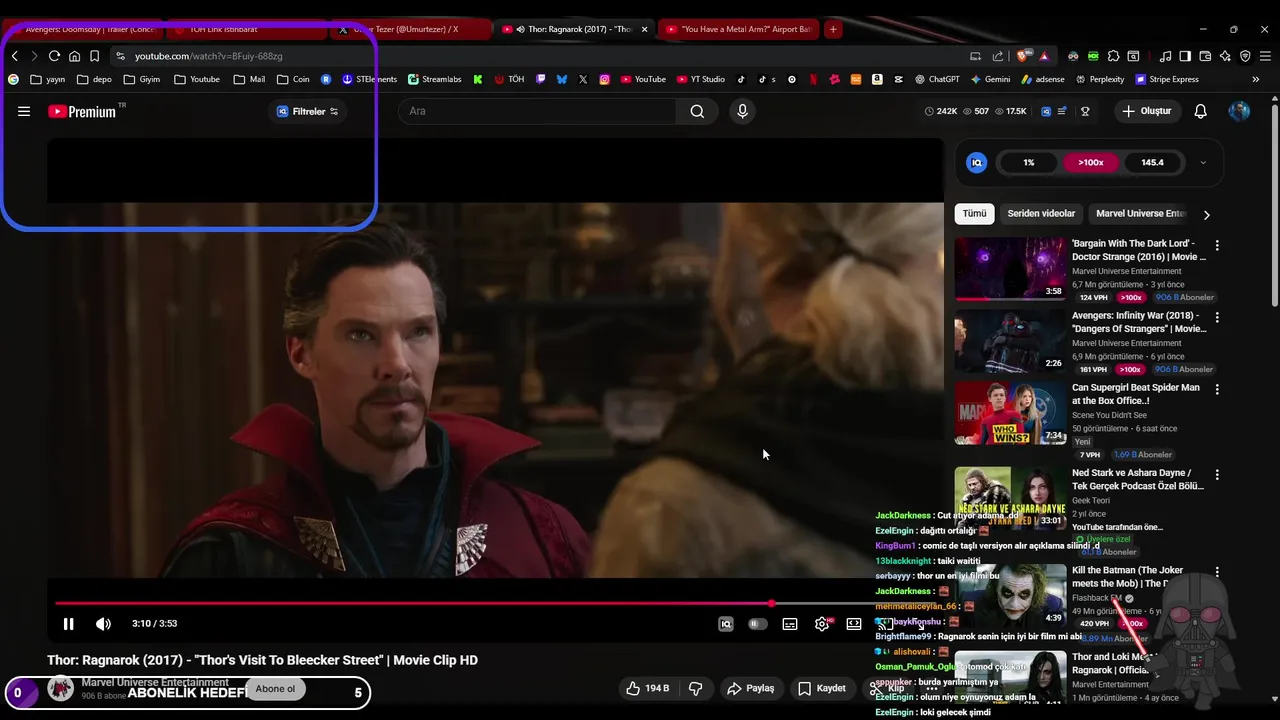The image size is (1280, 720).
Task: Select the Seriden videolar chip
Action: [1041, 213]
